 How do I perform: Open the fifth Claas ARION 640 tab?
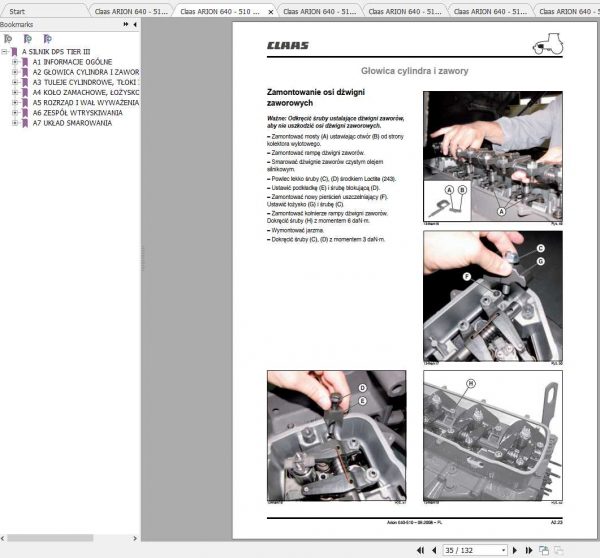coord(490,11)
